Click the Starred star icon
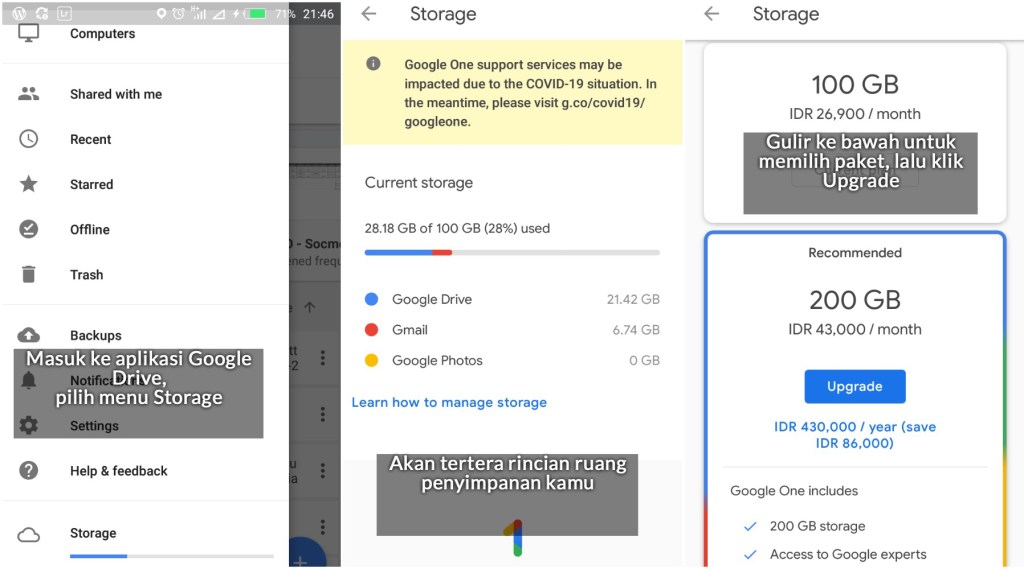Screen dimensions: 1024x569 point(29,184)
